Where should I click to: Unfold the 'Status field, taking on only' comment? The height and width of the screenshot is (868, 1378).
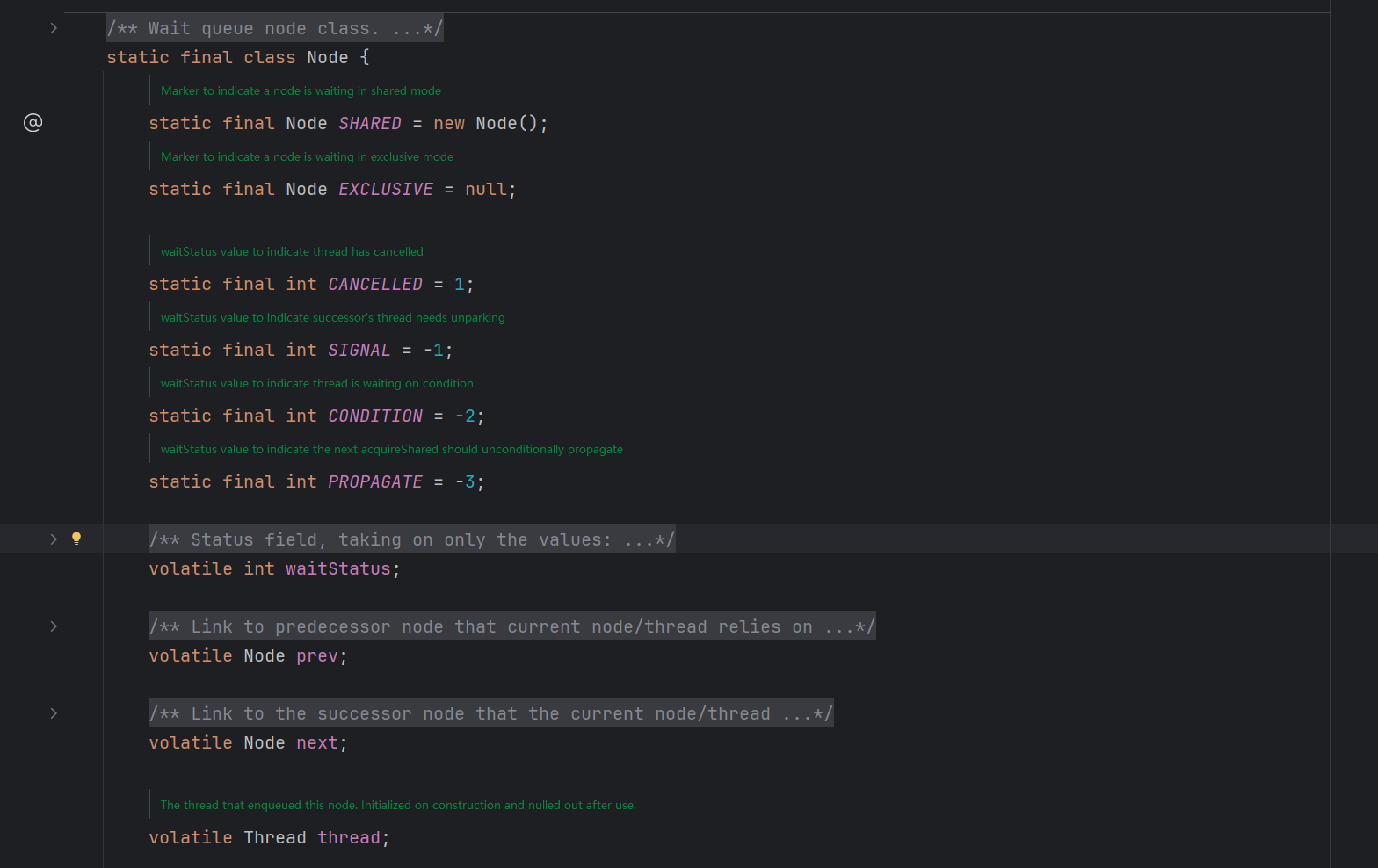pyautogui.click(x=411, y=540)
